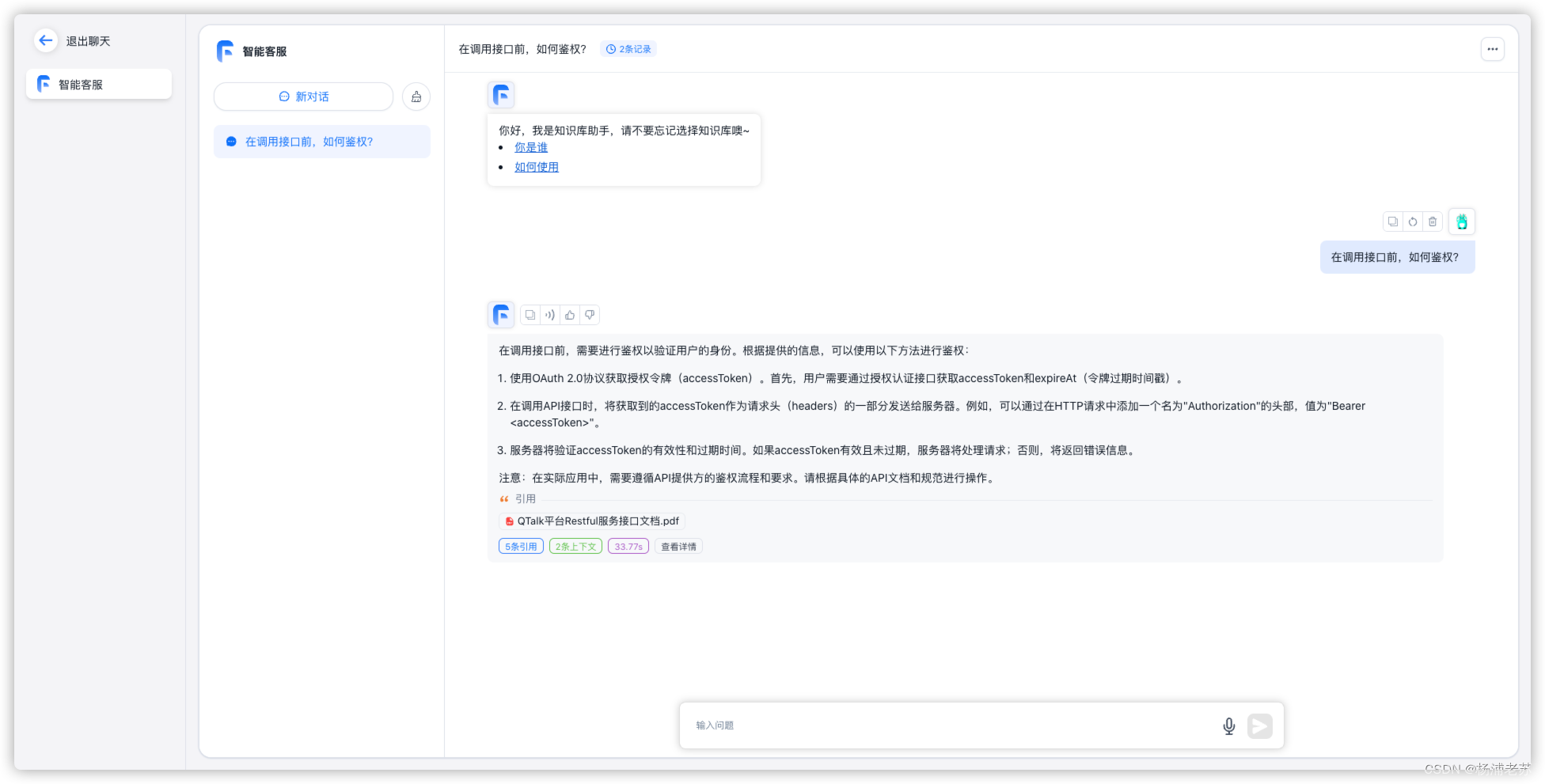
Task: Click the clear conversation broom icon
Action: [x=416, y=96]
